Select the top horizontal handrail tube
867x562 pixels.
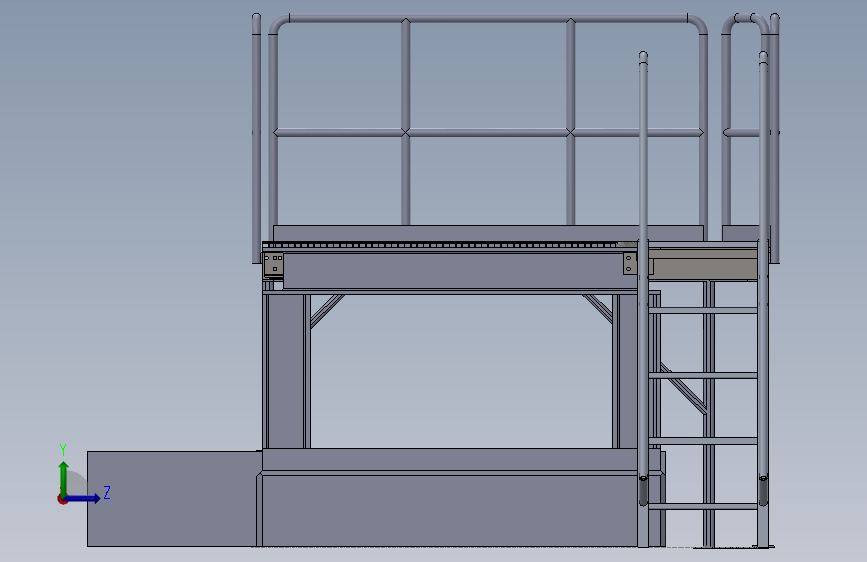(x=488, y=18)
